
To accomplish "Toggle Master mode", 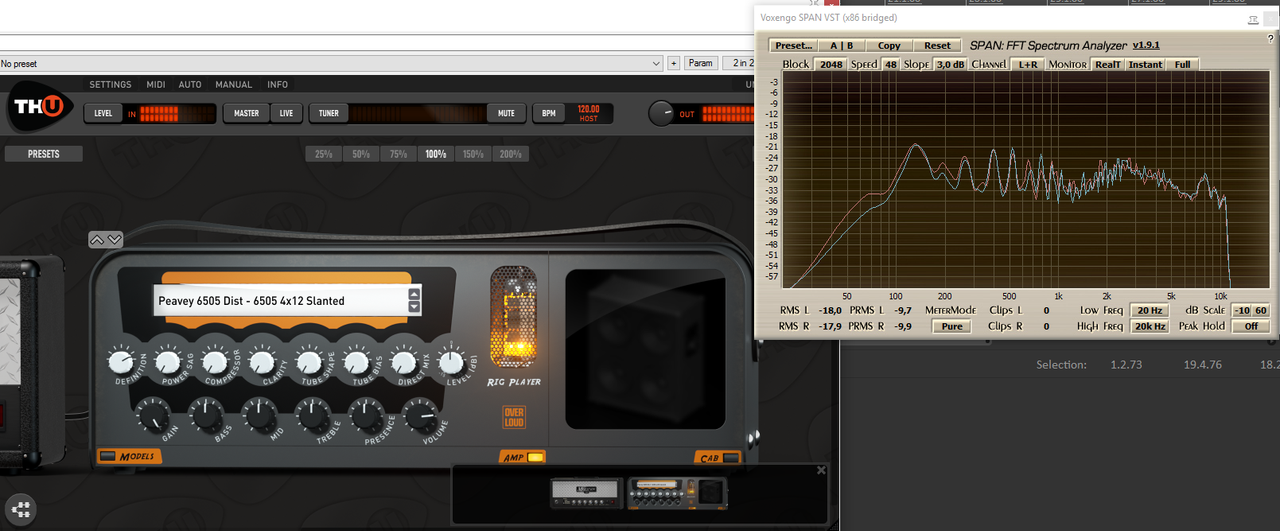I will tap(246, 113).
